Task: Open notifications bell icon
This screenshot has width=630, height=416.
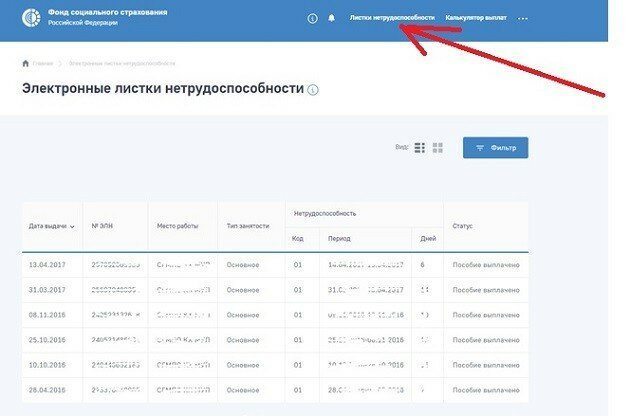Action: pyautogui.click(x=331, y=18)
